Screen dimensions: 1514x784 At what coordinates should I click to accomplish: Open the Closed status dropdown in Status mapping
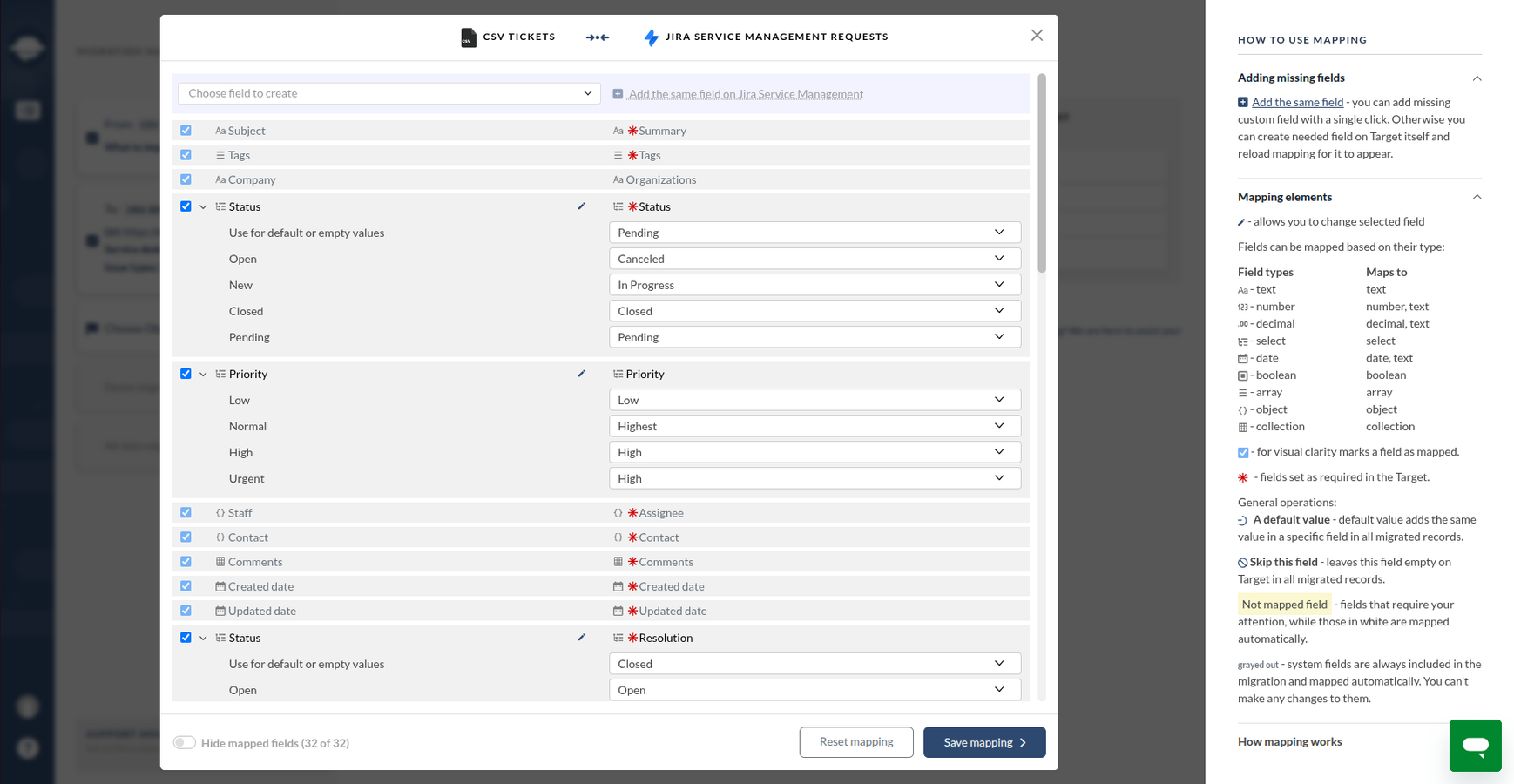[x=814, y=311]
